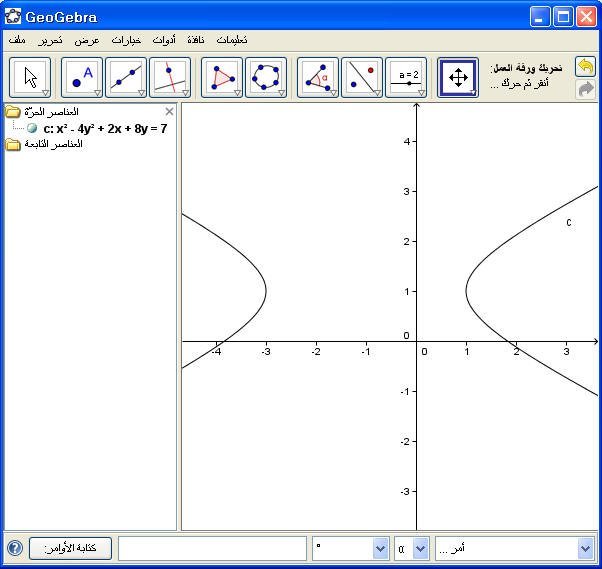Expand the perpendicular tool dropdown triangle
This screenshot has height=569, width=602.
coord(185,93)
